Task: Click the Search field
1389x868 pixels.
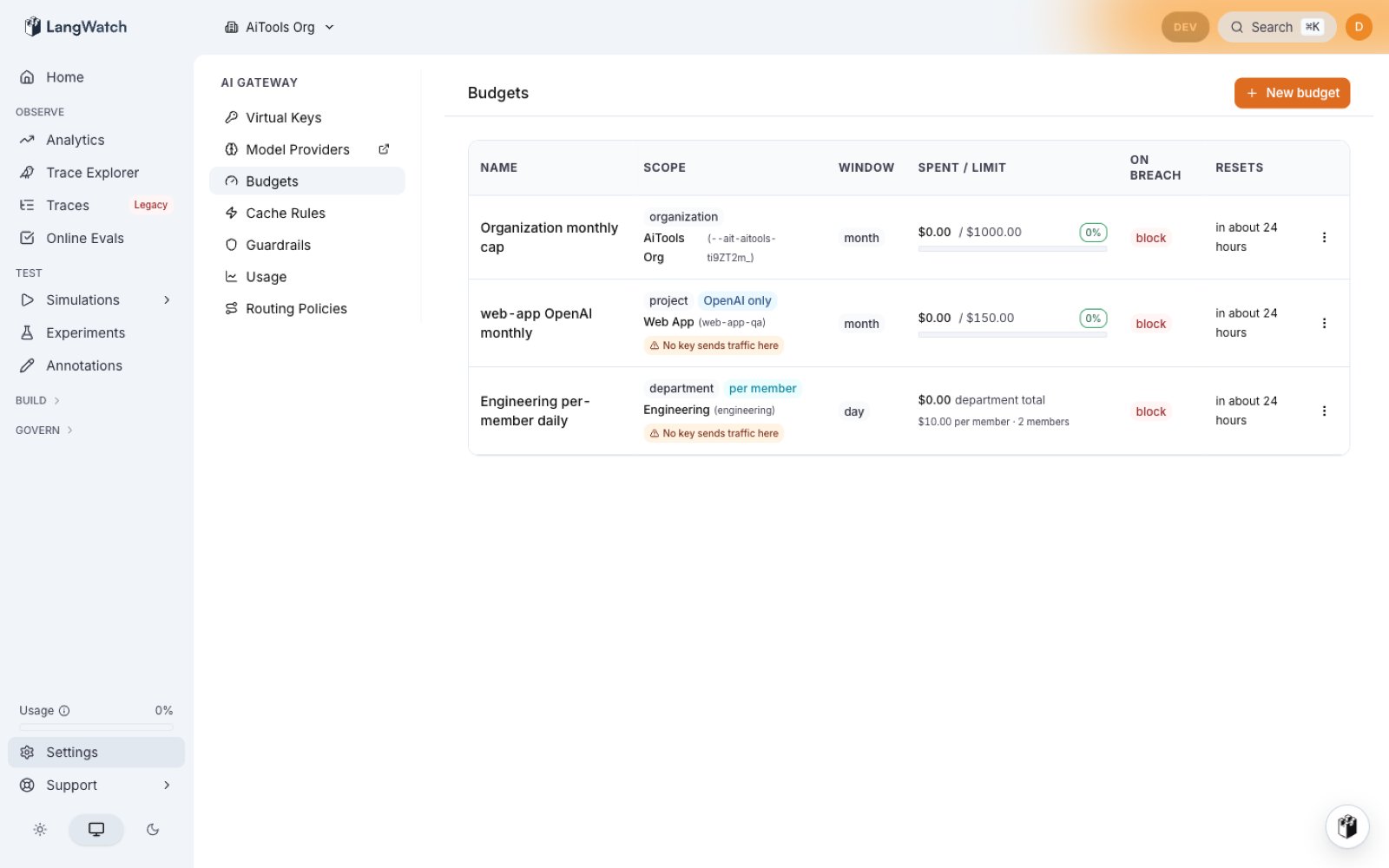Action: click(1277, 27)
